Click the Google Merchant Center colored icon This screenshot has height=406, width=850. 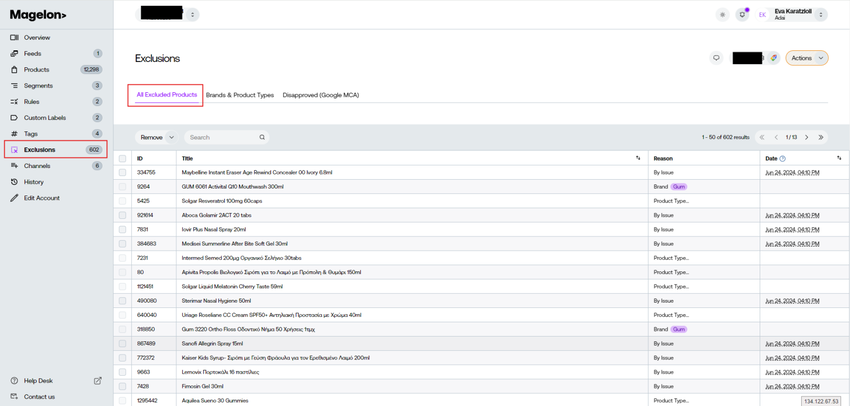tap(774, 58)
